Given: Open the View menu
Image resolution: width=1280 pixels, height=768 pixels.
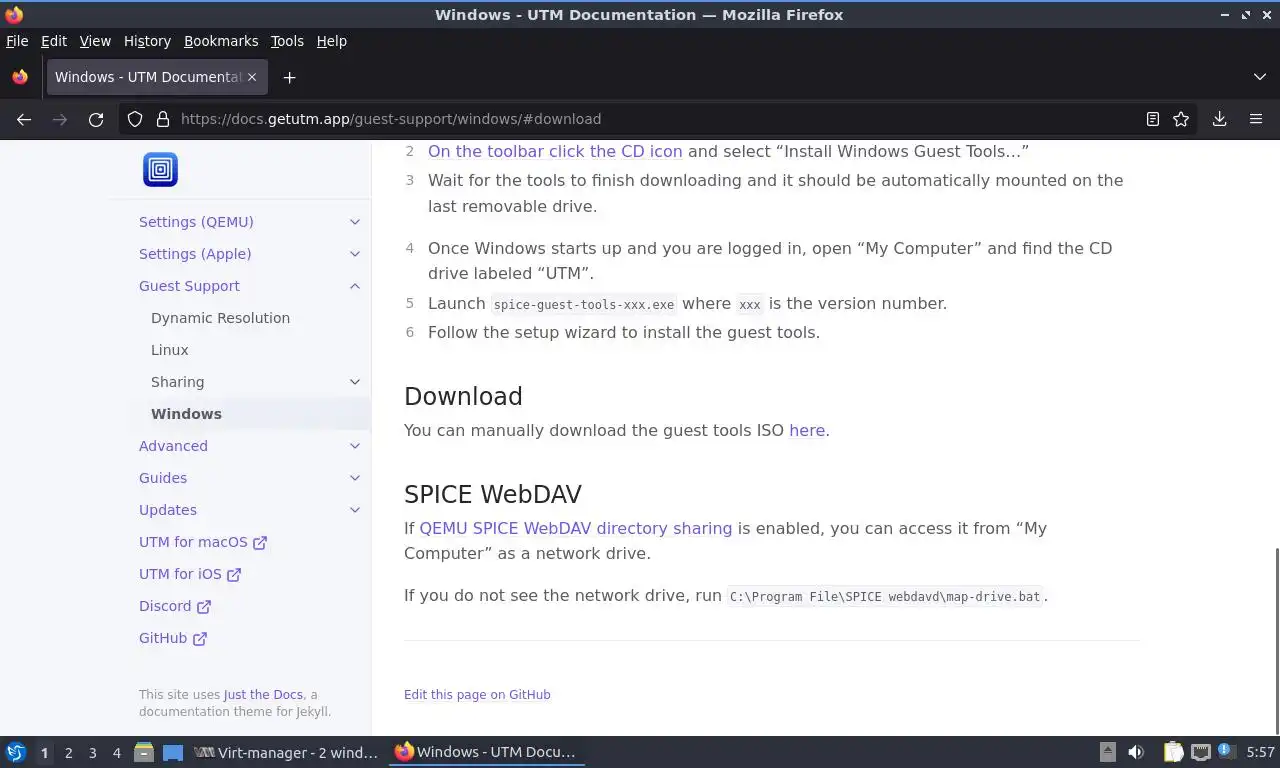Looking at the screenshot, I should (x=95, y=41).
